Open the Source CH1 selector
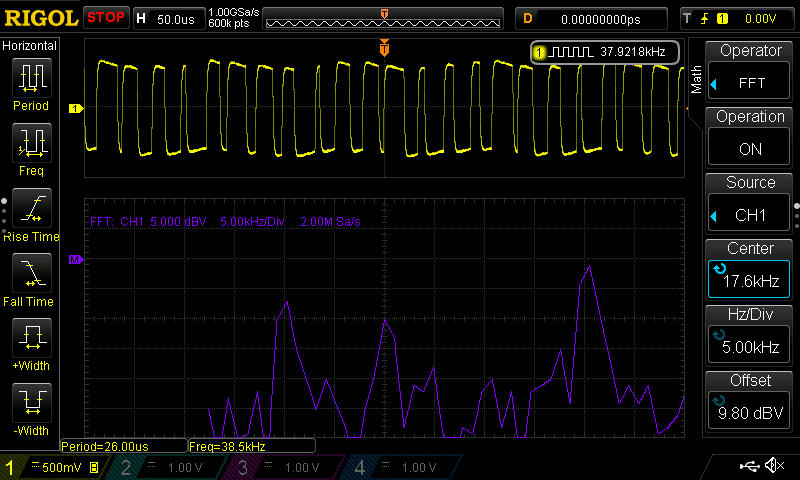 750,203
